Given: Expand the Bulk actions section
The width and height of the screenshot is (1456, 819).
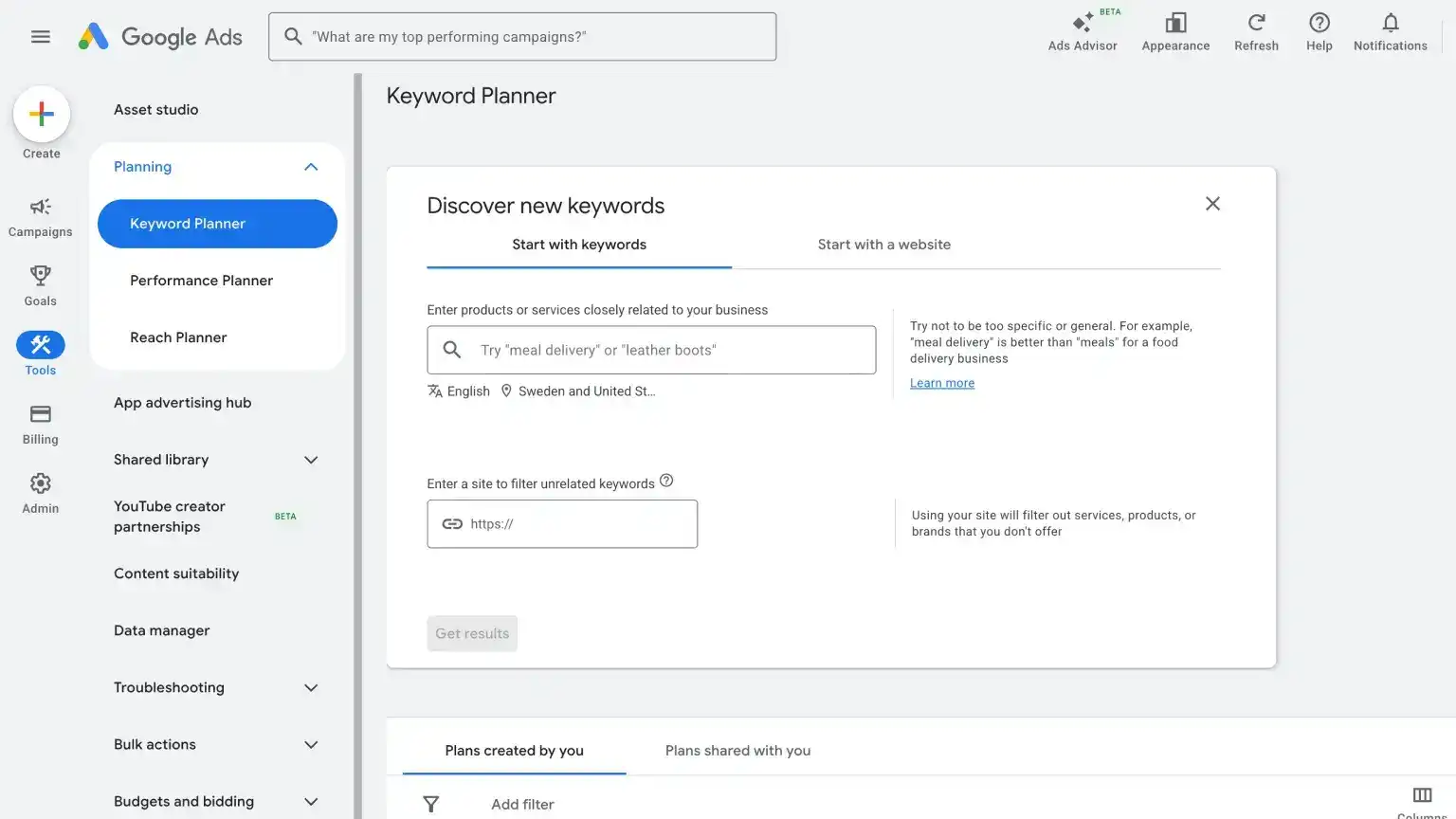Looking at the screenshot, I should pyautogui.click(x=311, y=744).
